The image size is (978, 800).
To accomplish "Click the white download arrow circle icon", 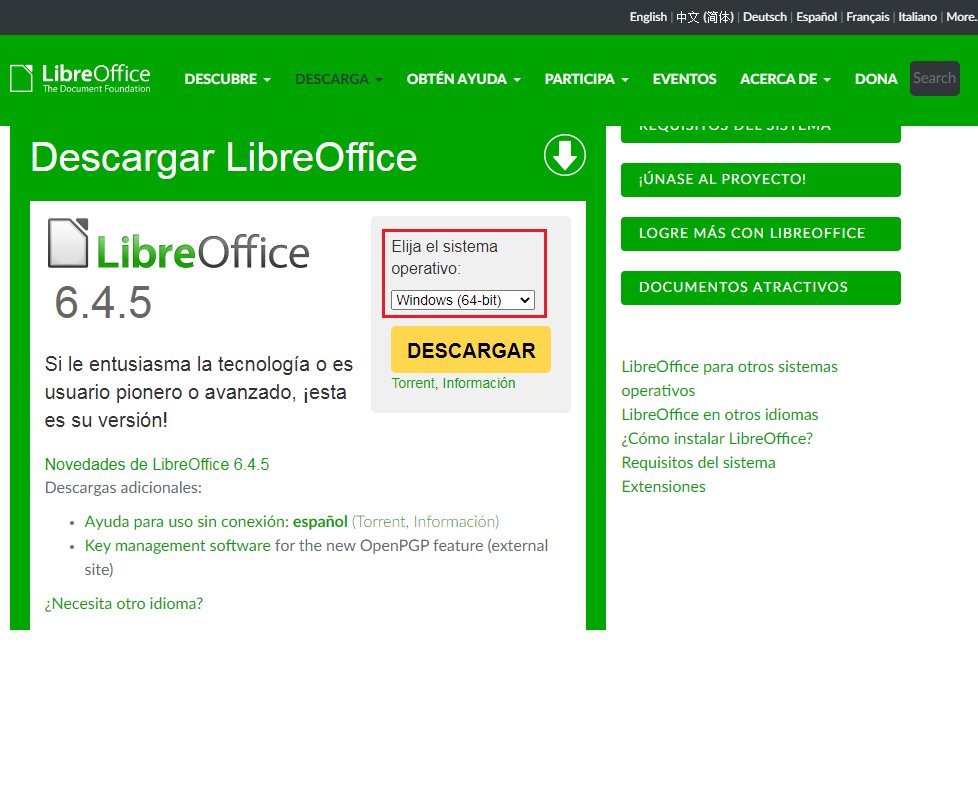I will (564, 155).
